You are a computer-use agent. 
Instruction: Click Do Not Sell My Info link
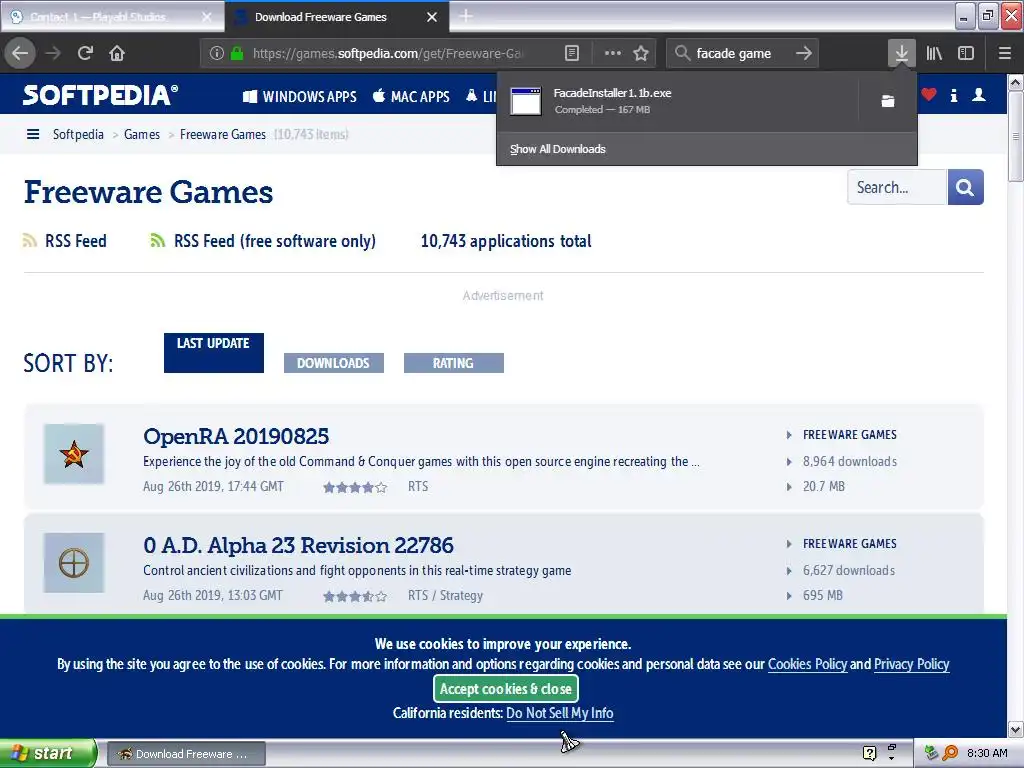coord(560,713)
